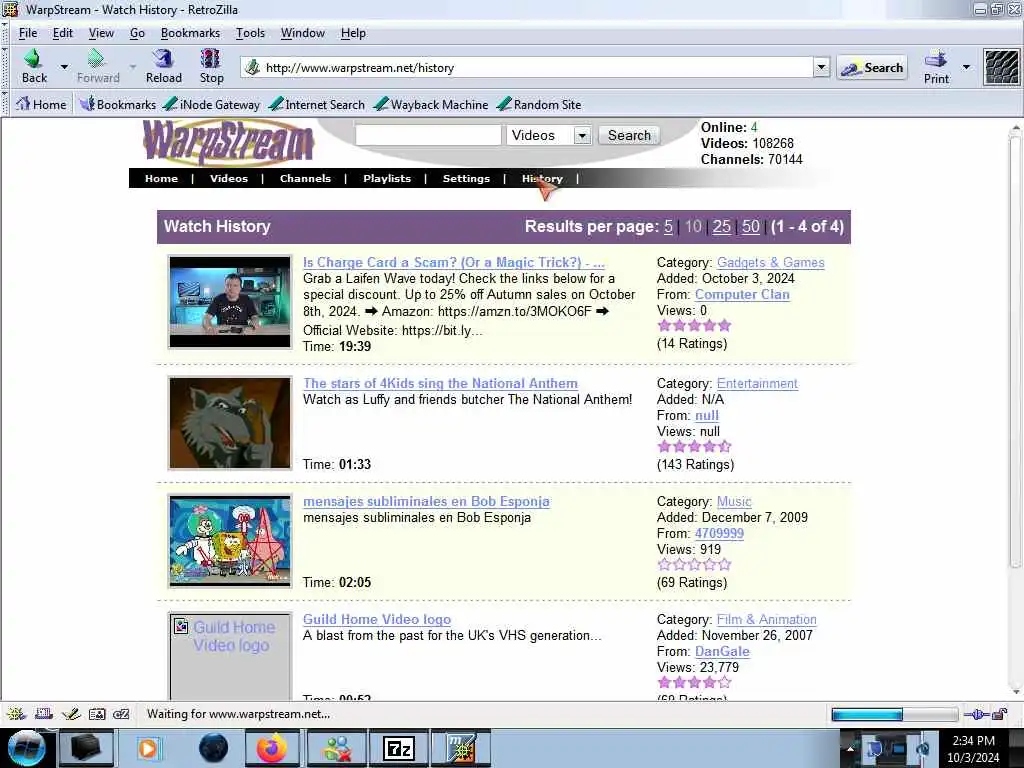The width and height of the screenshot is (1024, 768).
Task: Open the 4Kids wolf video thumbnail
Action: tap(230, 423)
